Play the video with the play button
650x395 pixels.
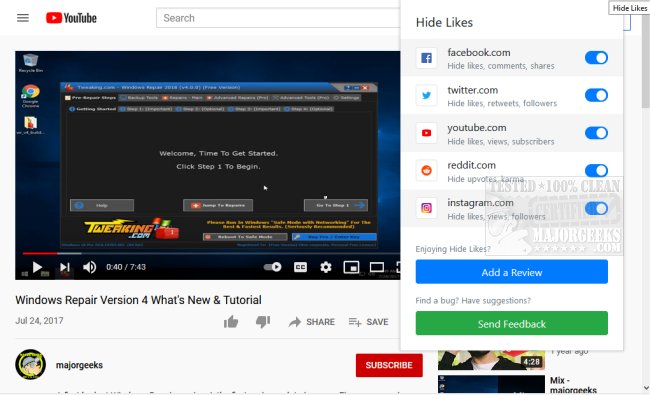pyautogui.click(x=37, y=267)
